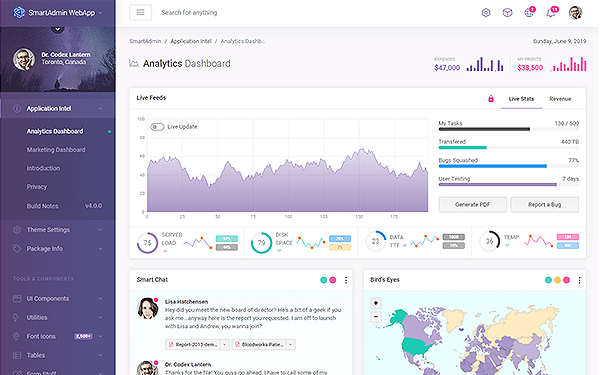This screenshot has width=600, height=375.
Task: Open Privacy in sidebar
Action: click(37, 187)
